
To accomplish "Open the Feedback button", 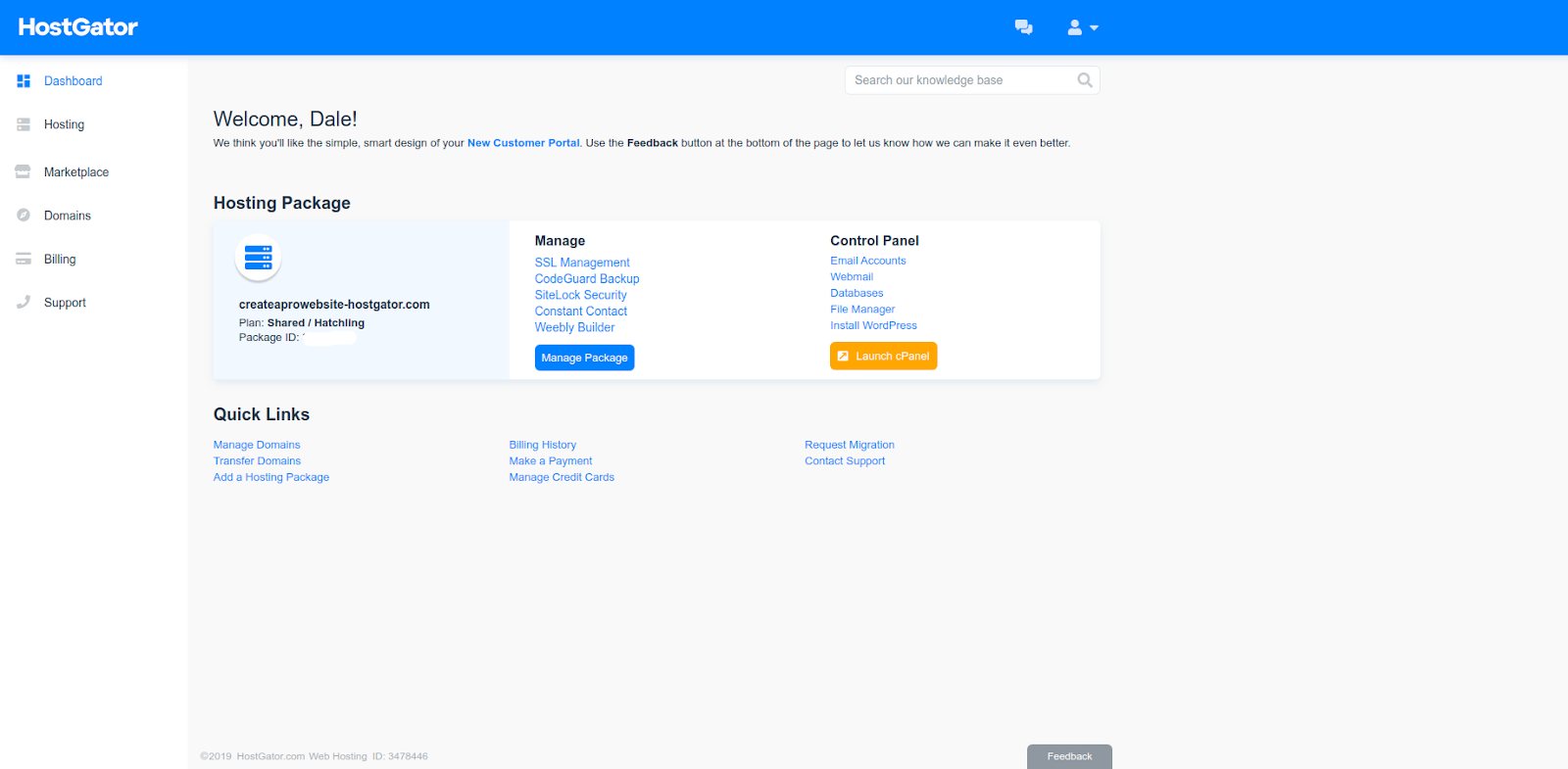I will [x=1069, y=756].
